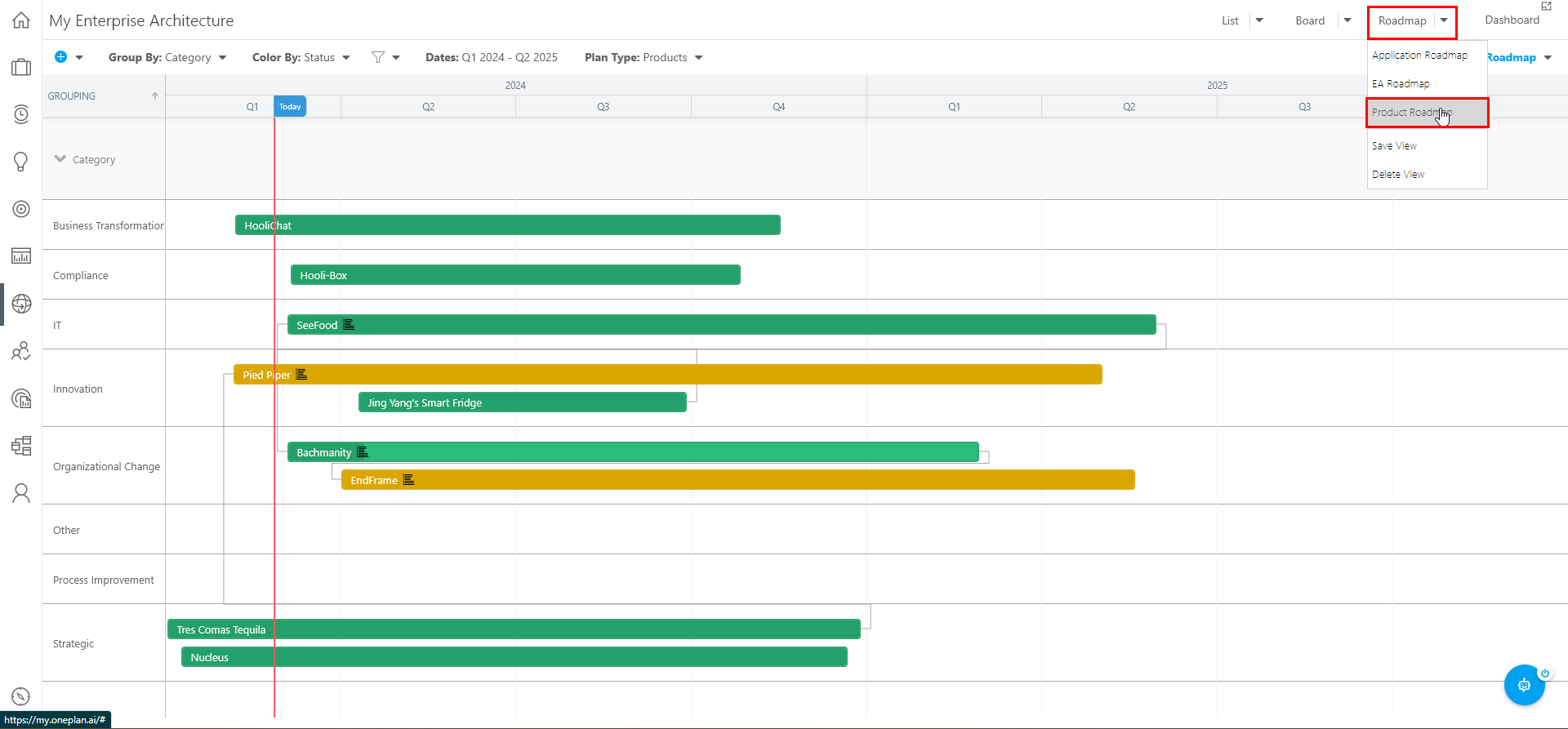Open the people resources sidebar icon
The width and height of the screenshot is (1568, 729).
[x=21, y=351]
